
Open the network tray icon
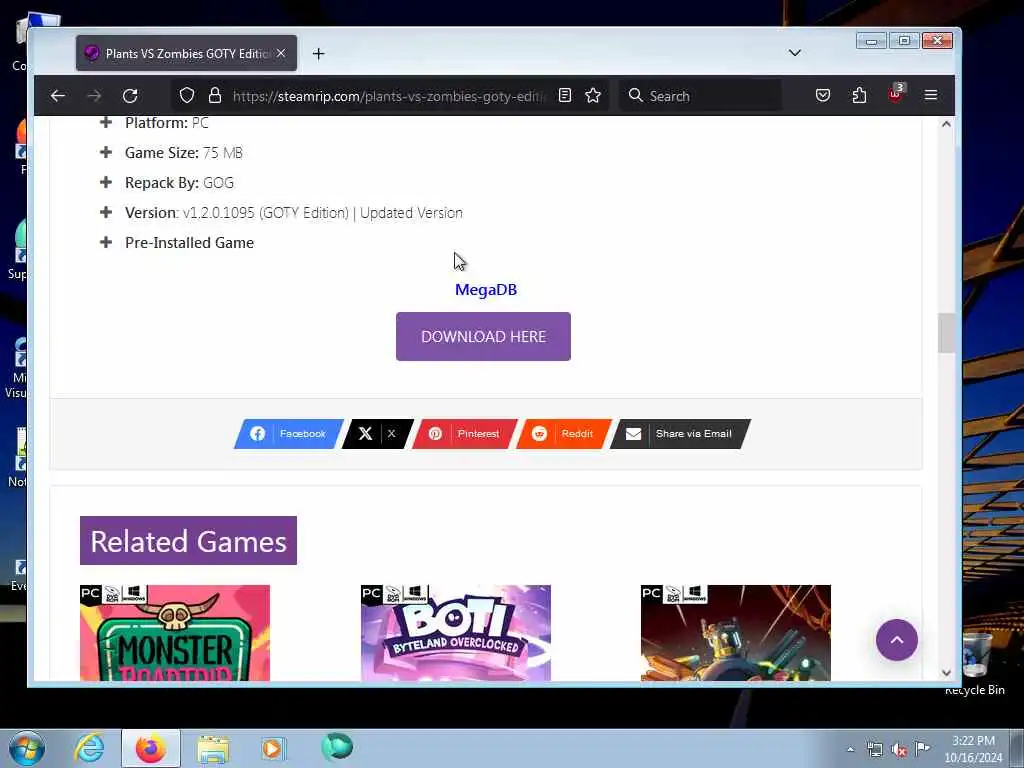pyautogui.click(x=874, y=749)
